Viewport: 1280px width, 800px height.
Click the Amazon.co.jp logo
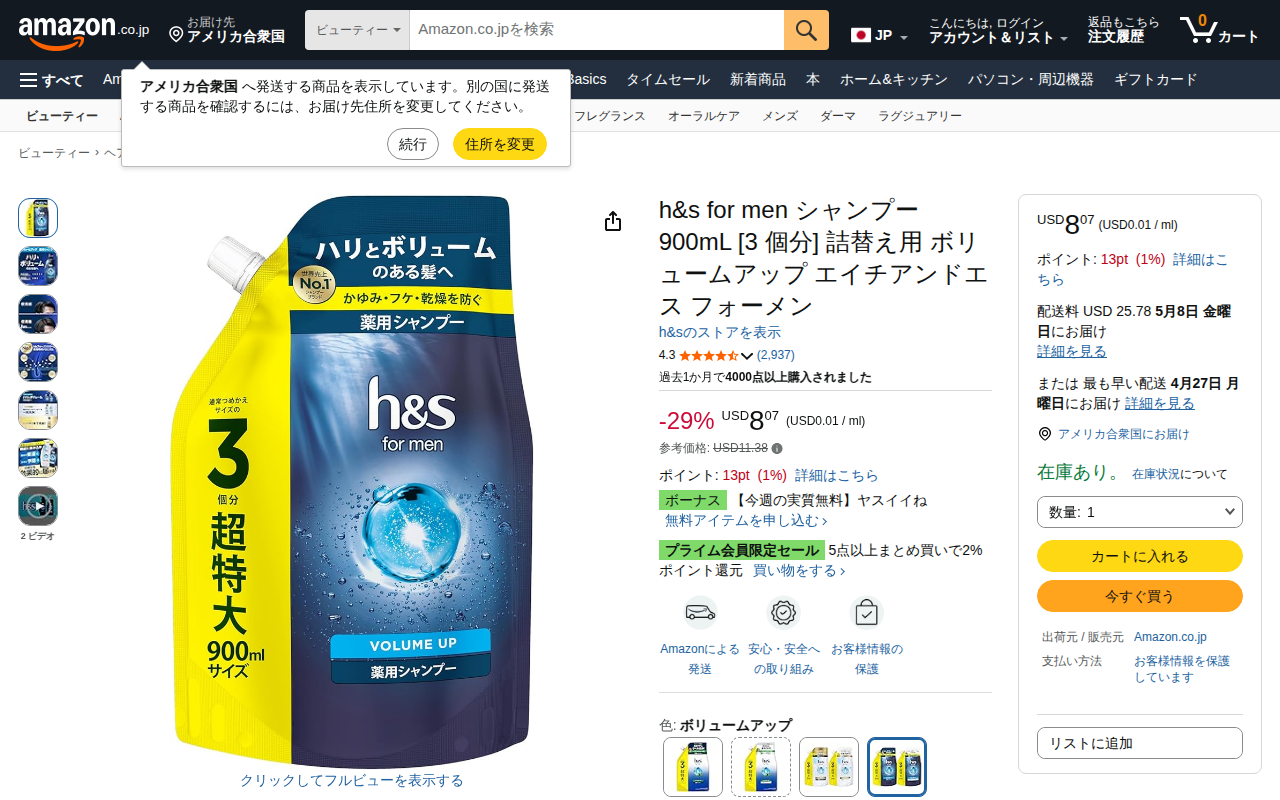84,30
